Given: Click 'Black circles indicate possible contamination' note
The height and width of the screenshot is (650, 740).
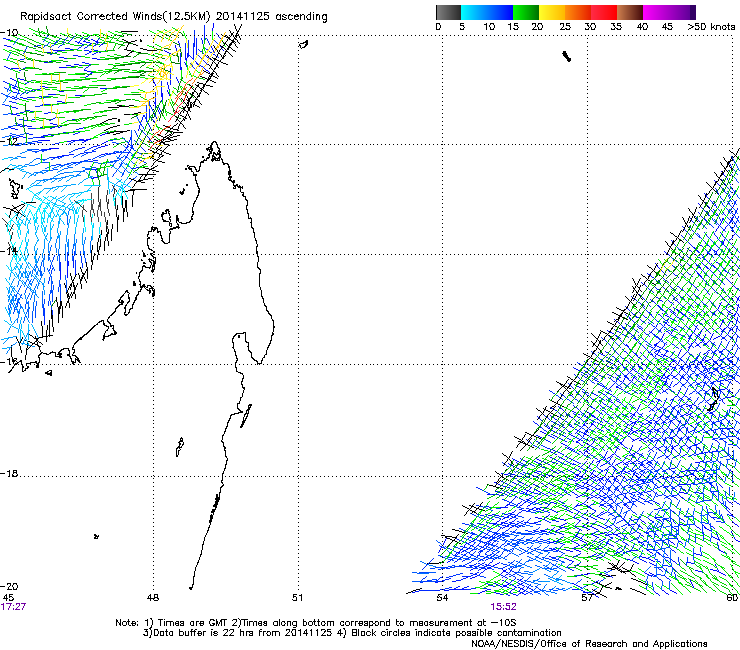Looking at the screenshot, I should [x=456, y=633].
